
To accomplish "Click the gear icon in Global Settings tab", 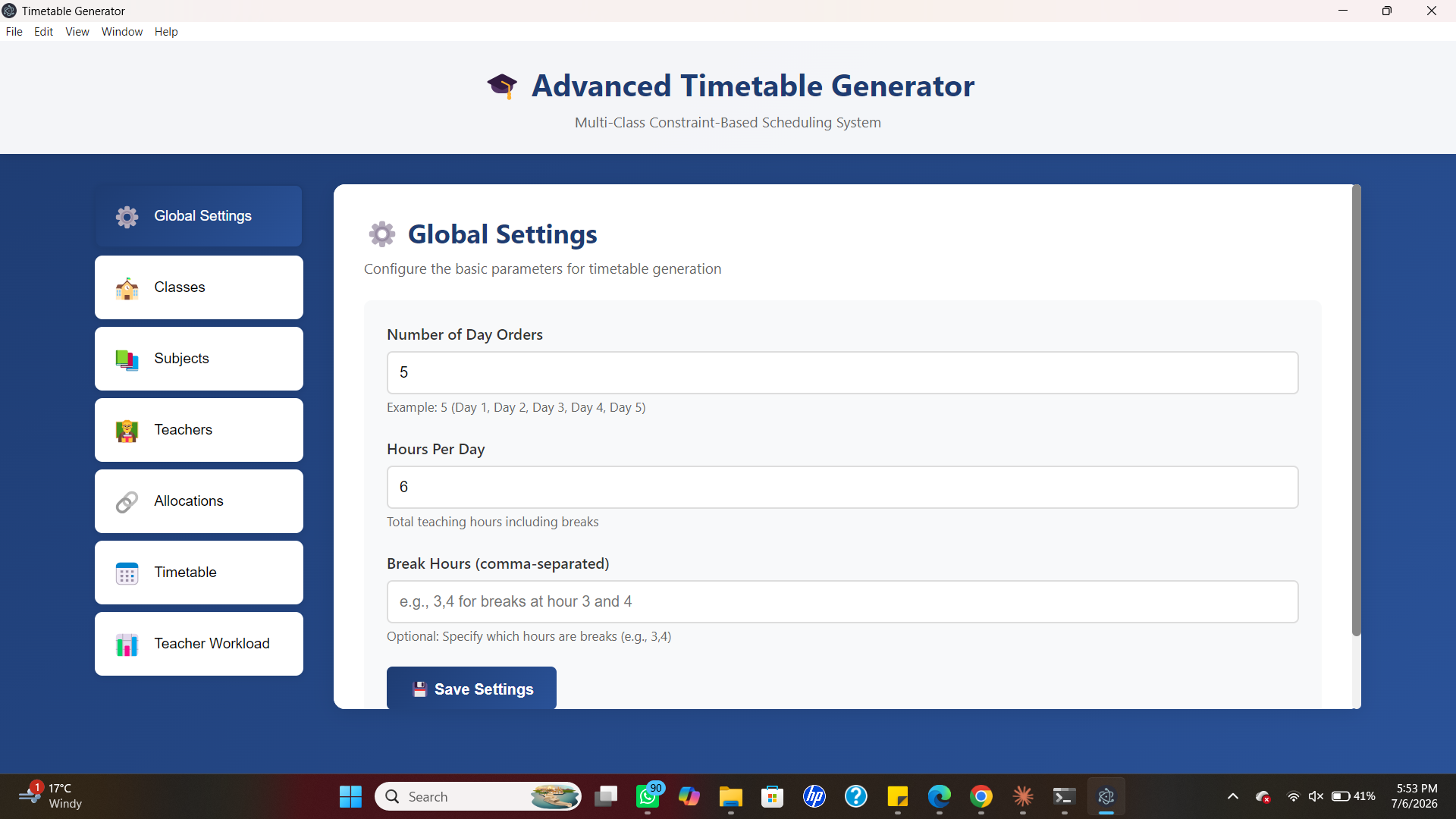I will tap(127, 217).
